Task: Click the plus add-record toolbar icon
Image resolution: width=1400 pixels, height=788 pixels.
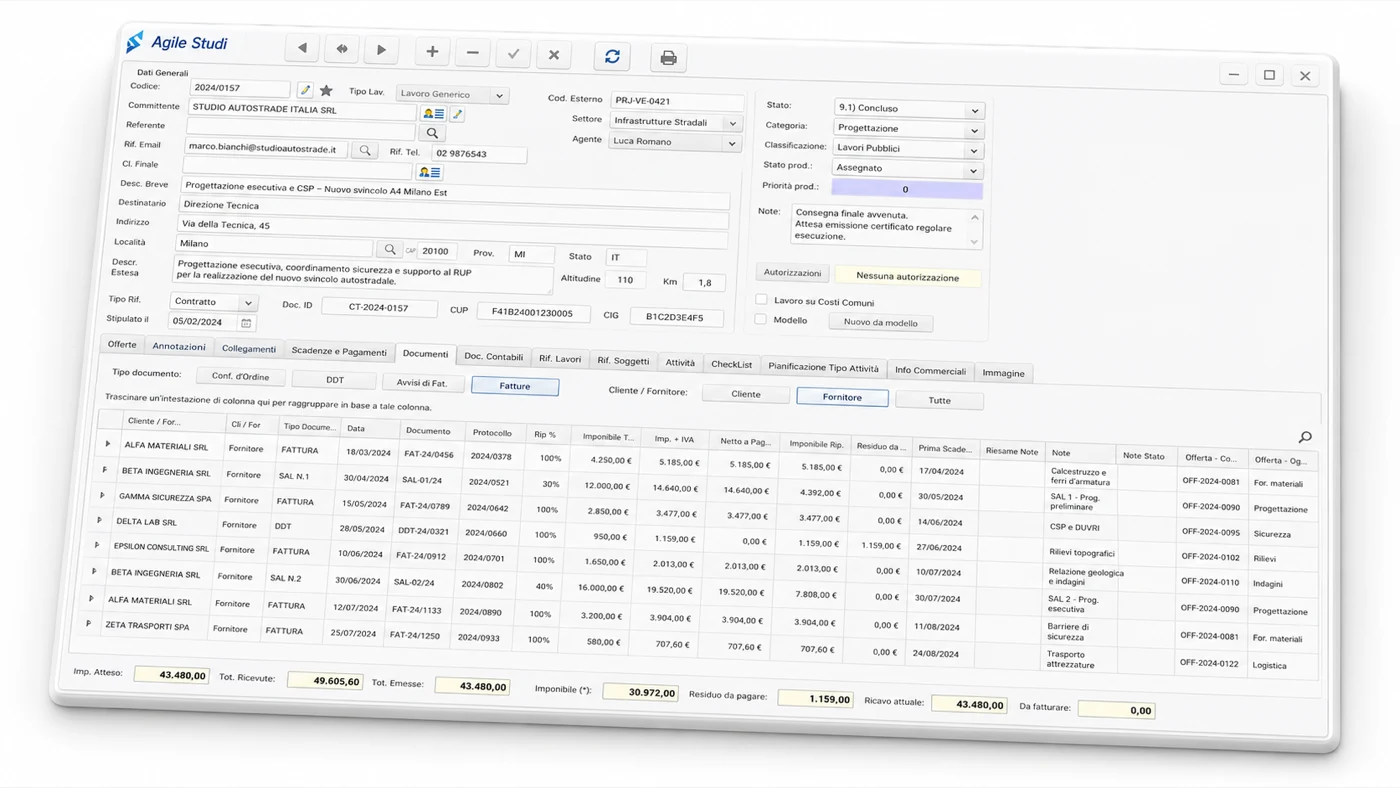Action: [432, 52]
